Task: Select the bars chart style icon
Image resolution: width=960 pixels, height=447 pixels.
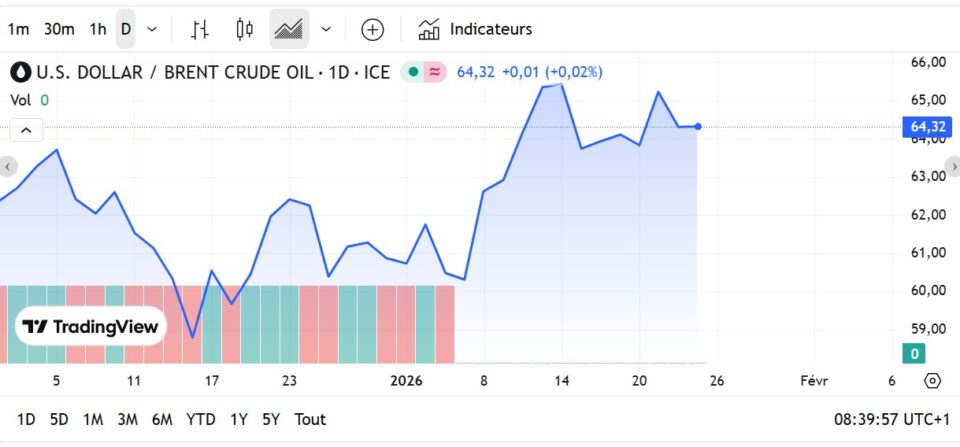Action: (x=200, y=29)
